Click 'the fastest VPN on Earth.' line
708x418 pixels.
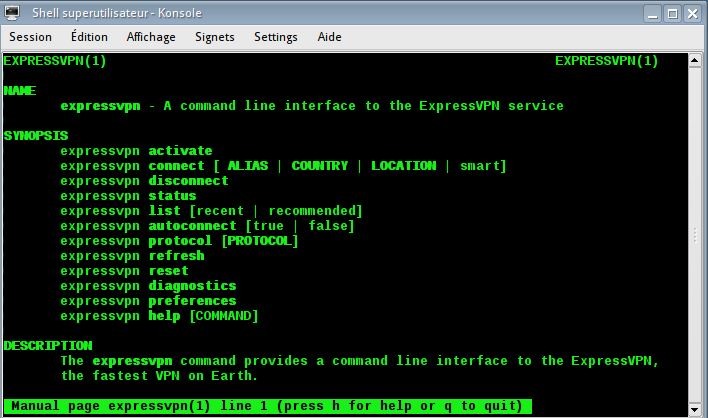(159, 376)
